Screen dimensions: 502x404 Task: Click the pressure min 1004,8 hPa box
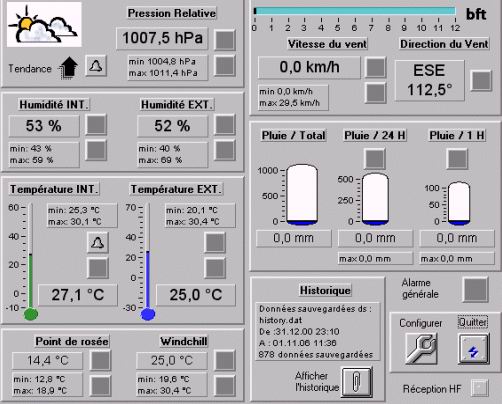coord(167,67)
